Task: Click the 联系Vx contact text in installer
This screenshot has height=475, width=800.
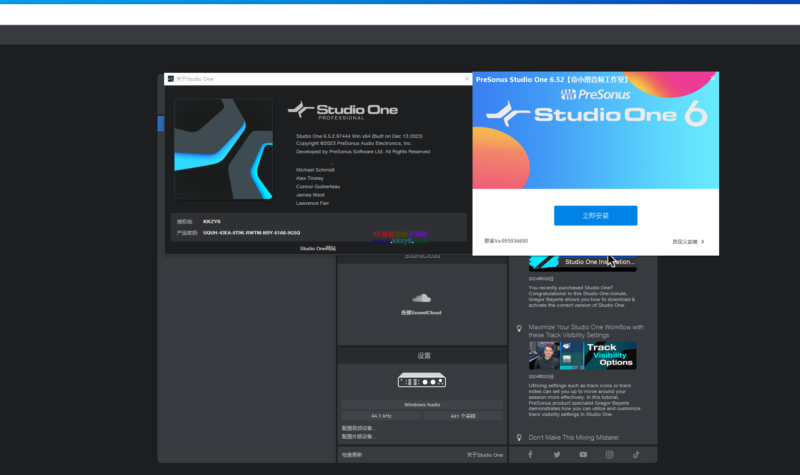Action: point(506,241)
